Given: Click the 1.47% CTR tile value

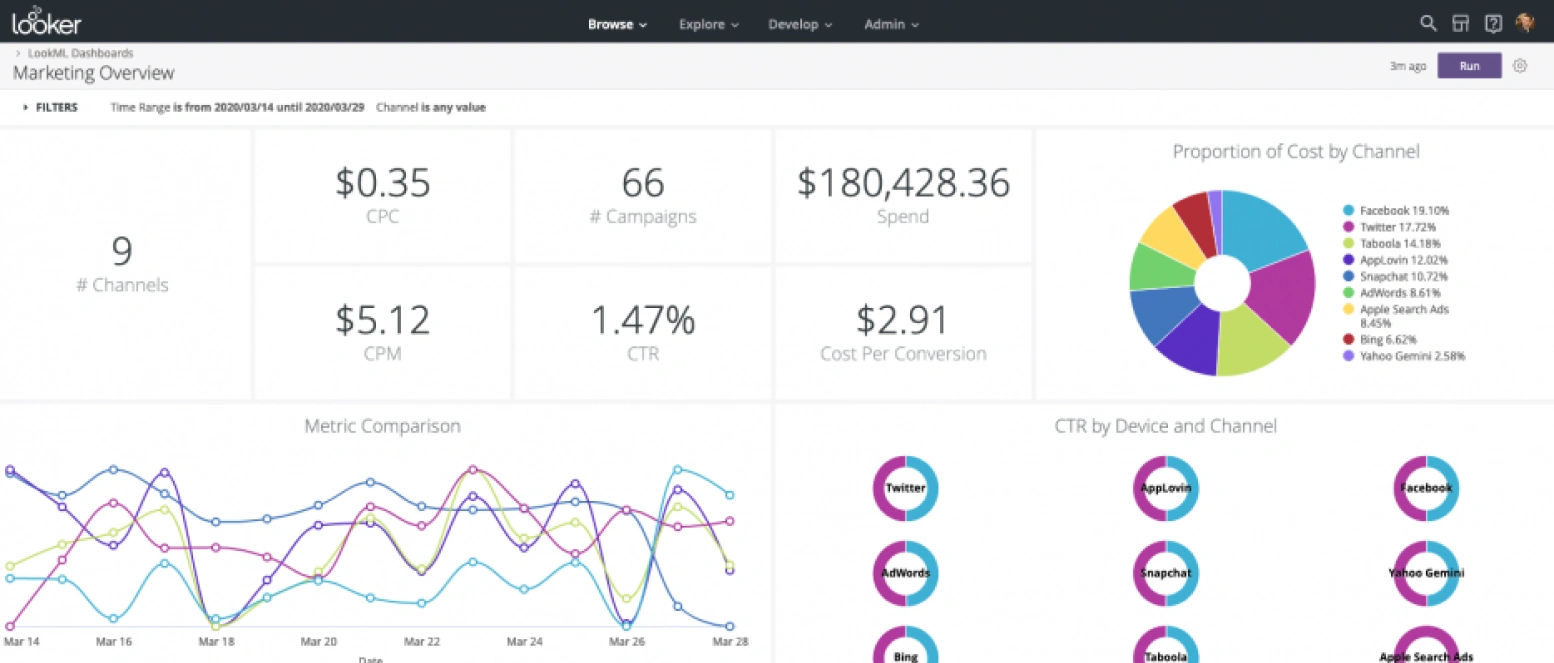Looking at the screenshot, I should (x=643, y=321).
